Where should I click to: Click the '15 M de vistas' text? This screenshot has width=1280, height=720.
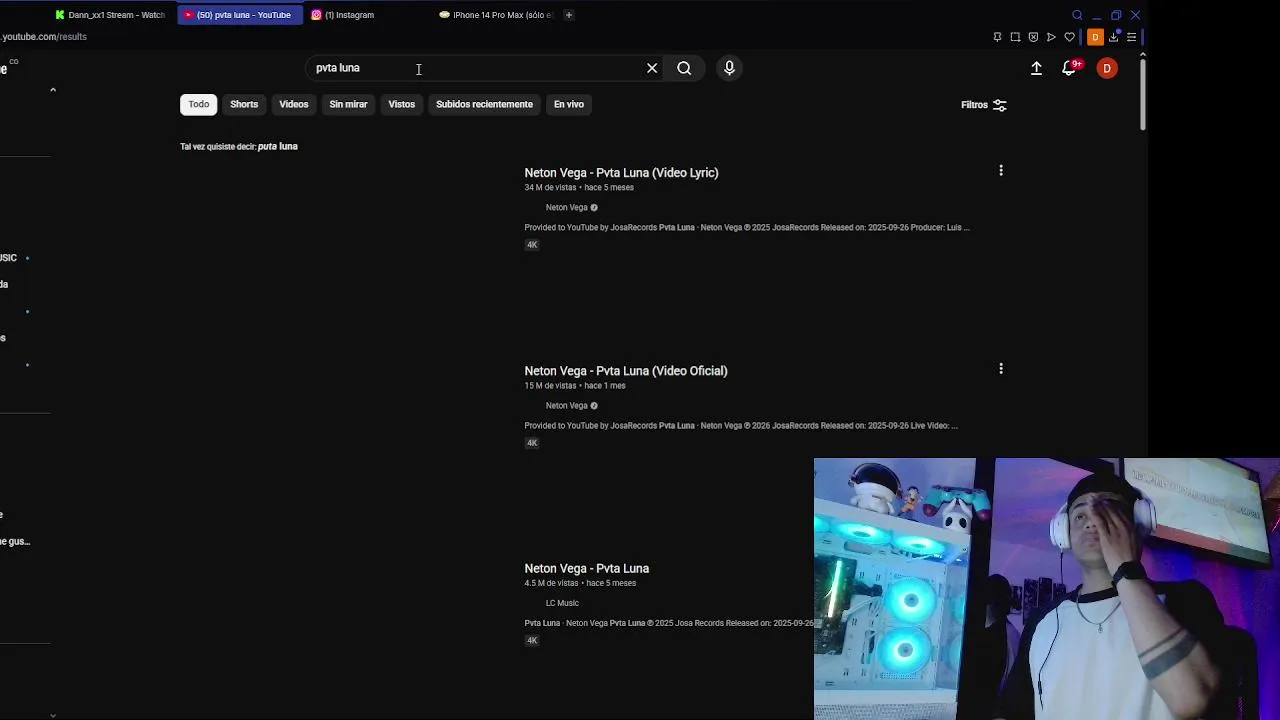pos(550,386)
